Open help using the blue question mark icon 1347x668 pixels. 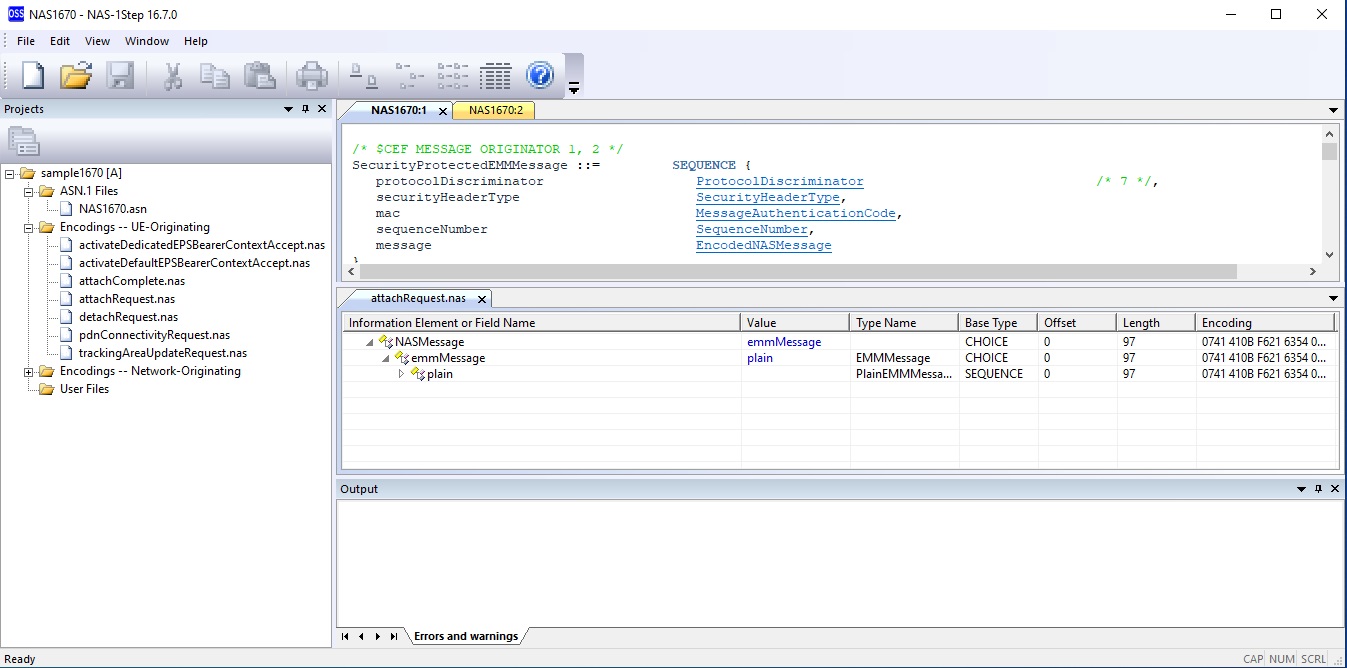pyautogui.click(x=540, y=75)
